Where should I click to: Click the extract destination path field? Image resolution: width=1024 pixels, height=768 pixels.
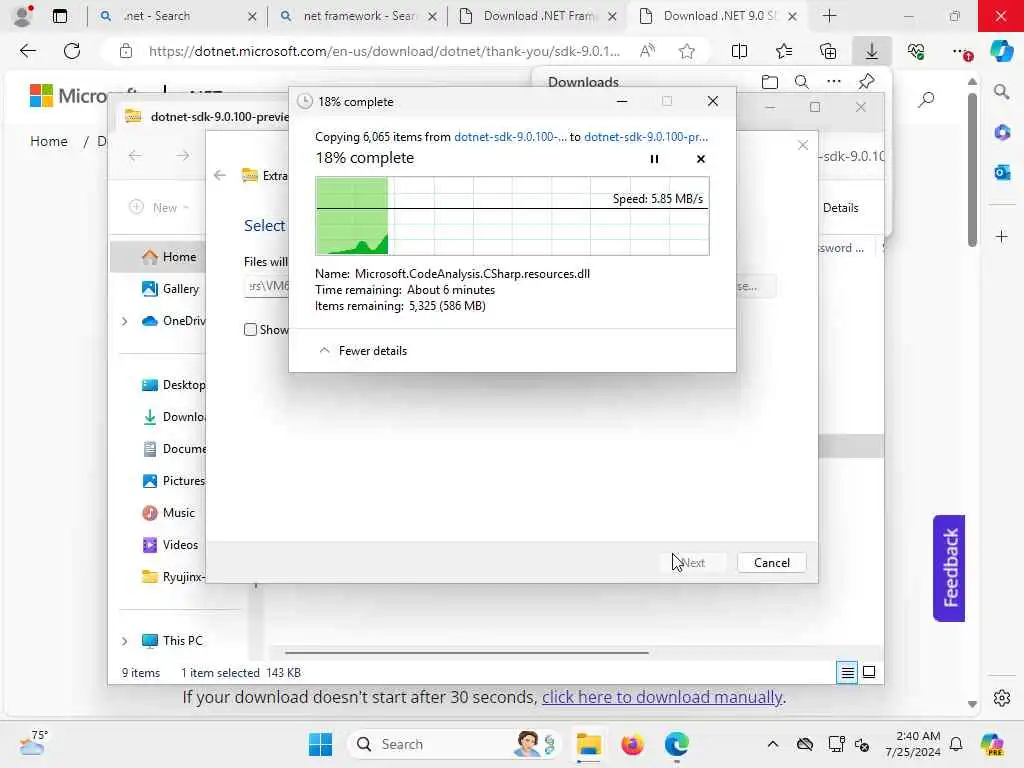pyautogui.click(x=266, y=286)
